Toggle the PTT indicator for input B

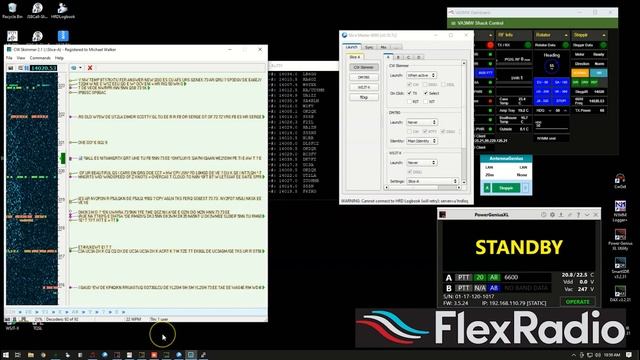point(463,288)
